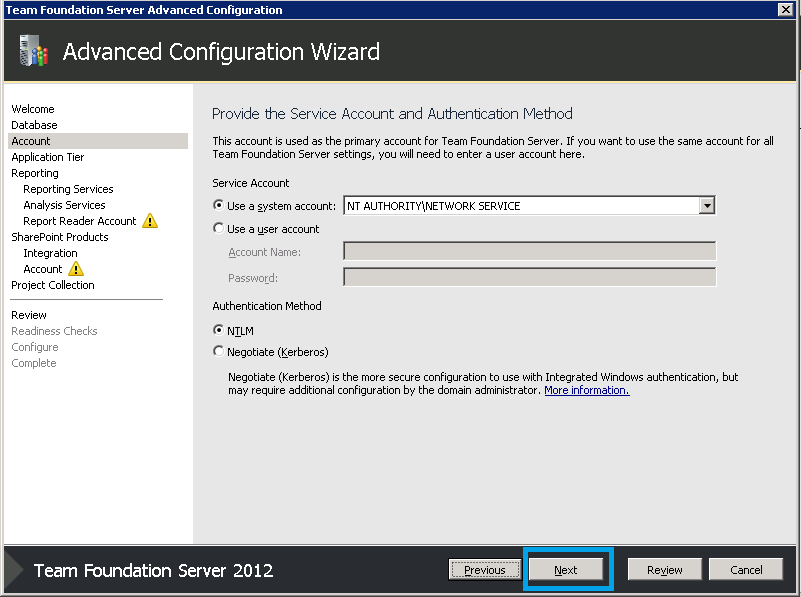801x597 pixels.
Task: Open Analysis Services configuration page
Action: pyautogui.click(x=64, y=205)
